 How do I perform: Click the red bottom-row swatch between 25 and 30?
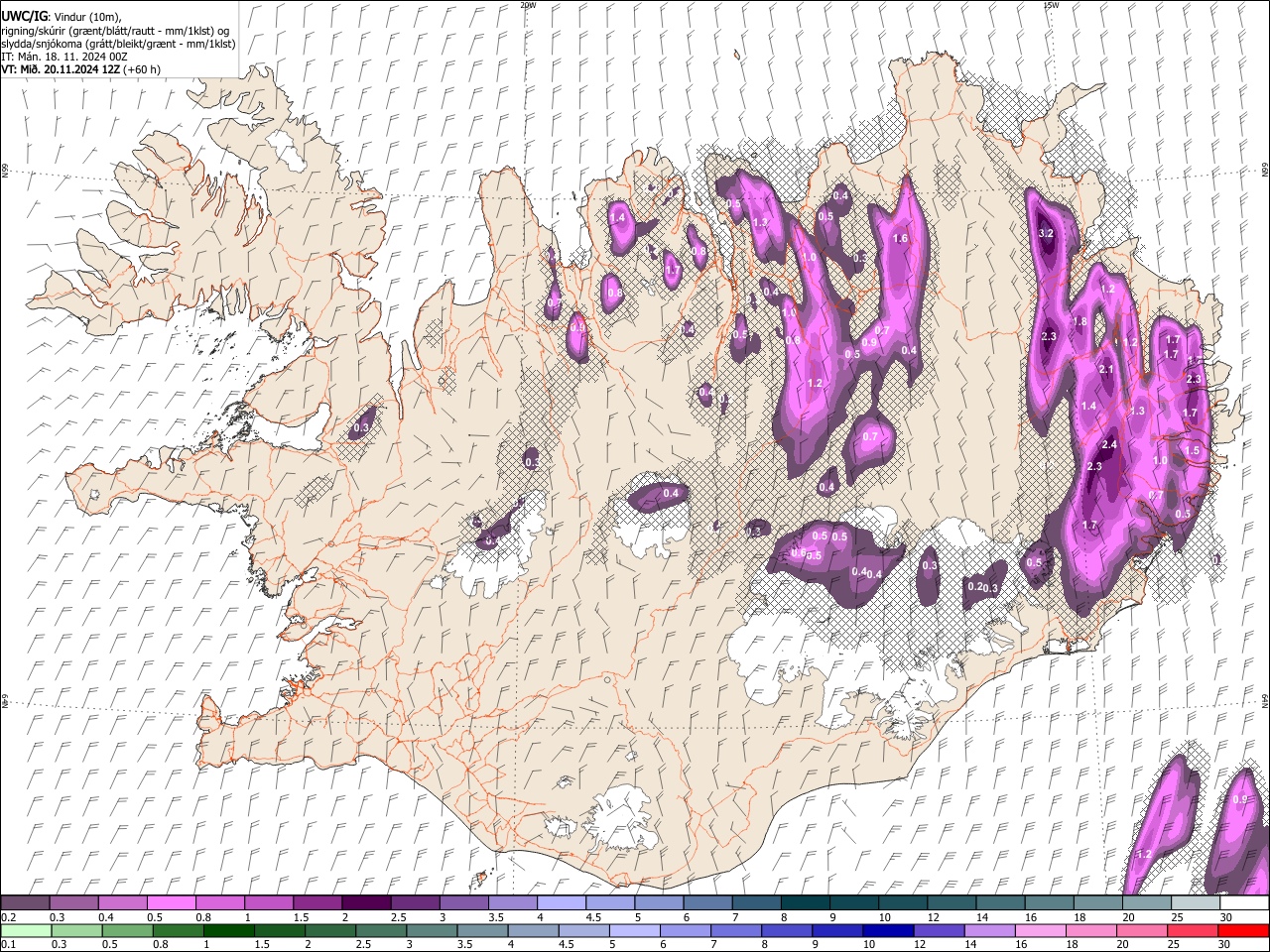click(1192, 930)
